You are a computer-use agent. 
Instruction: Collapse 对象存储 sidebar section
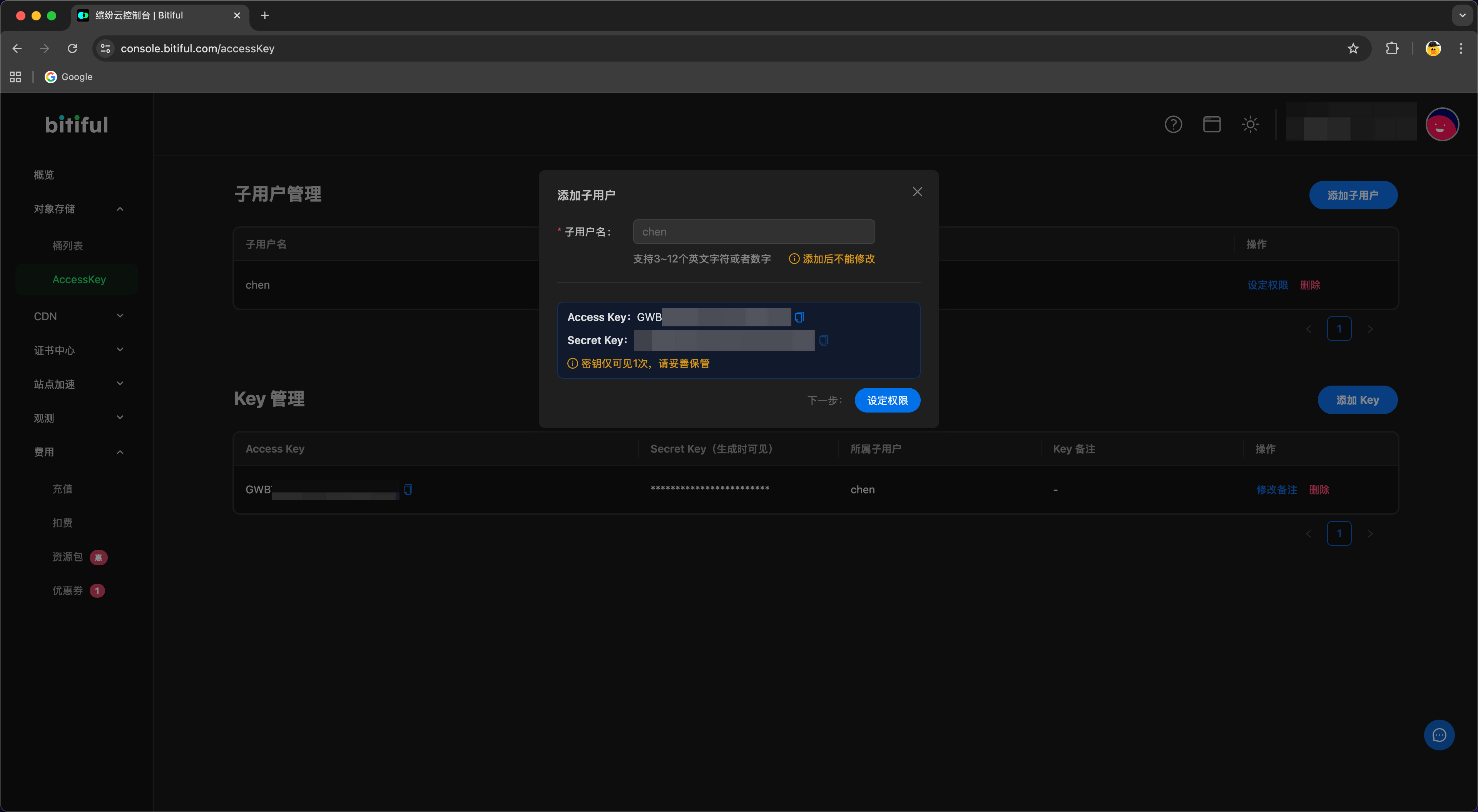pos(77,209)
